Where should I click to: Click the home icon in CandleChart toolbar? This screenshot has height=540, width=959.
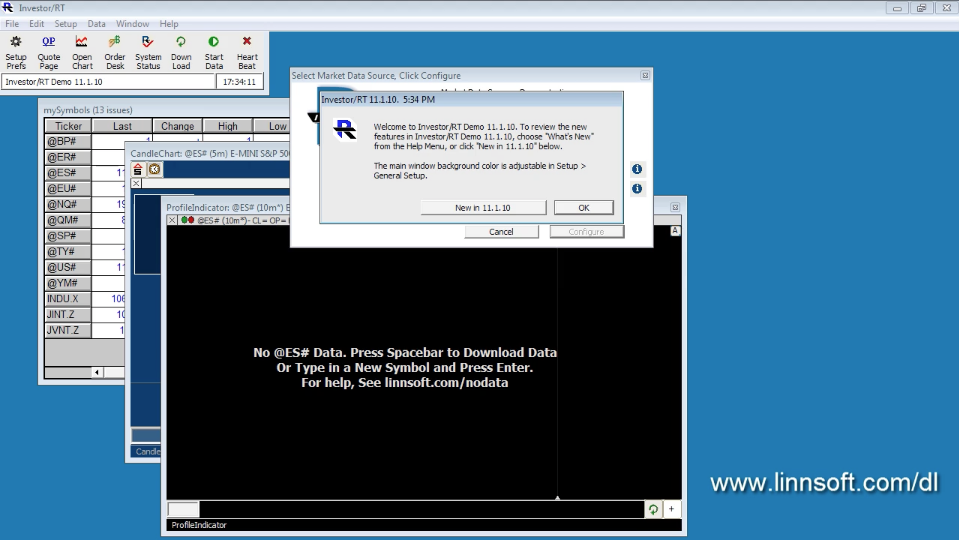[x=138, y=169]
